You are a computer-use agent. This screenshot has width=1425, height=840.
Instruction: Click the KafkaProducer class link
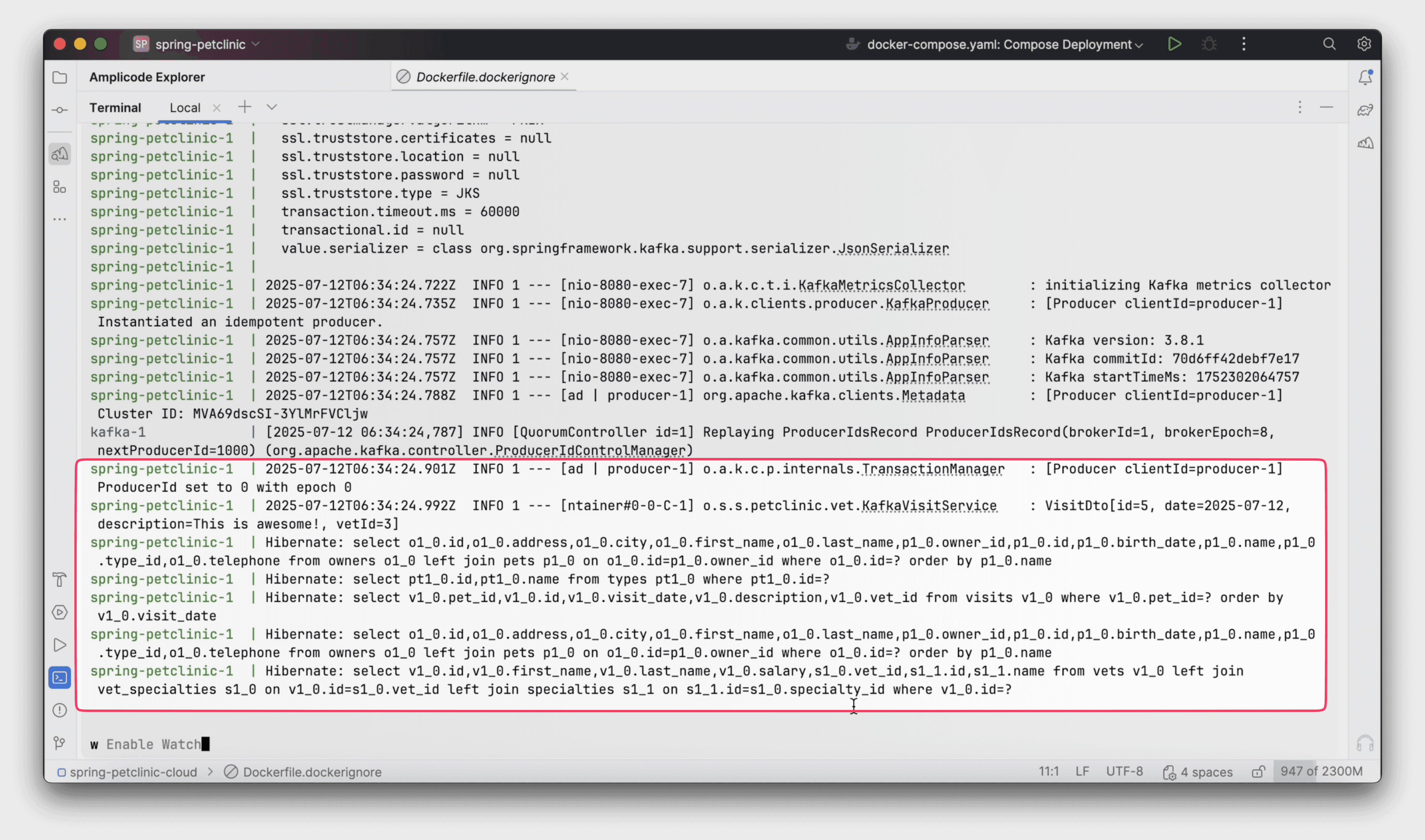937,303
